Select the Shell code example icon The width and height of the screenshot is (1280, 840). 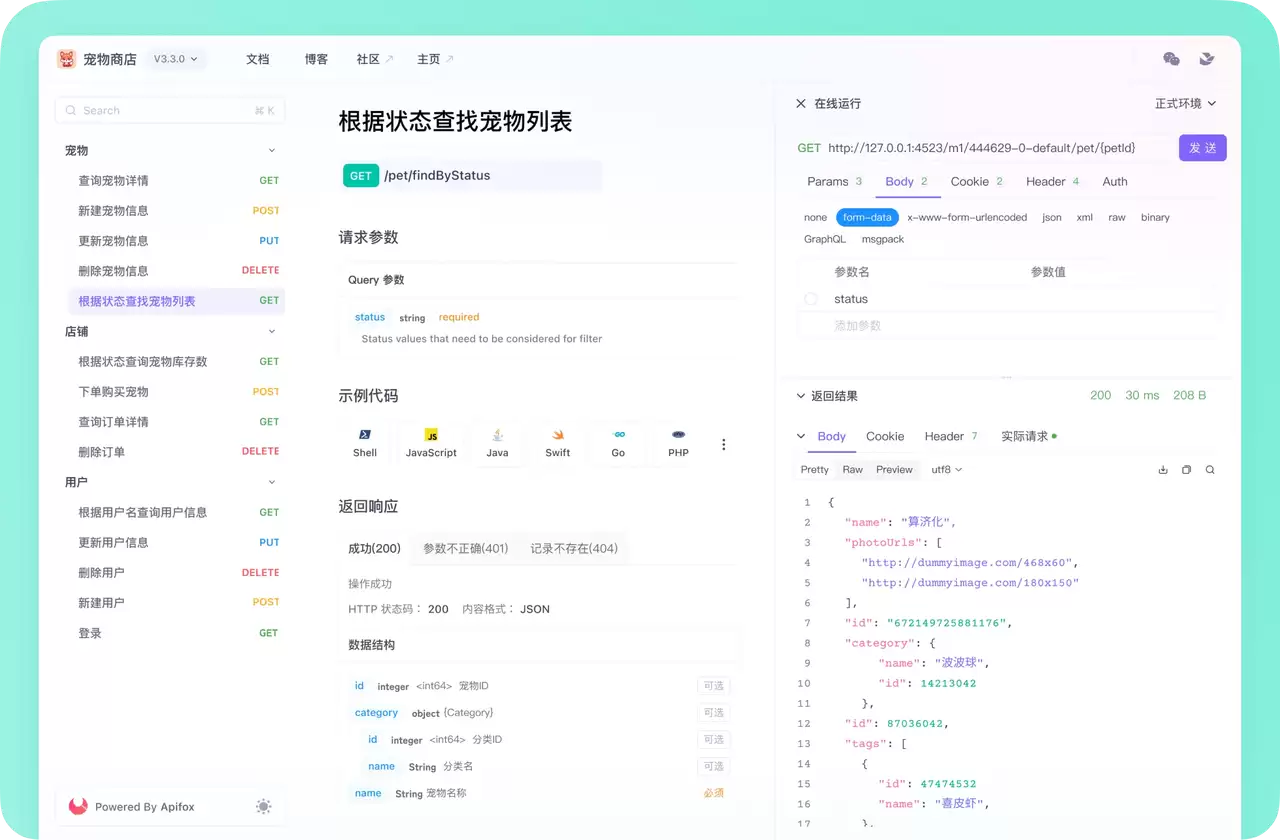tap(365, 435)
